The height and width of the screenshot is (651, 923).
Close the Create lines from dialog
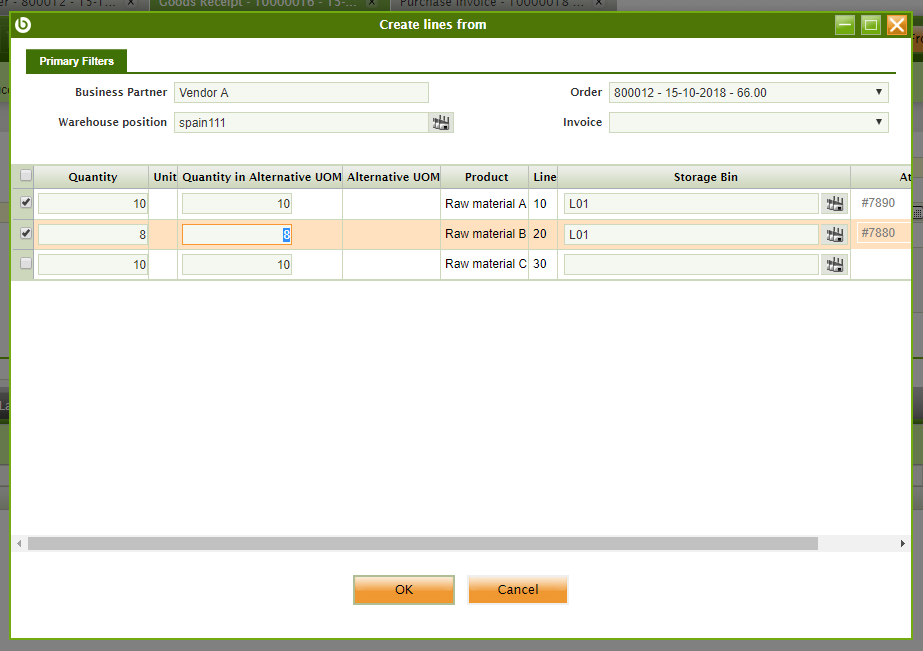click(897, 25)
